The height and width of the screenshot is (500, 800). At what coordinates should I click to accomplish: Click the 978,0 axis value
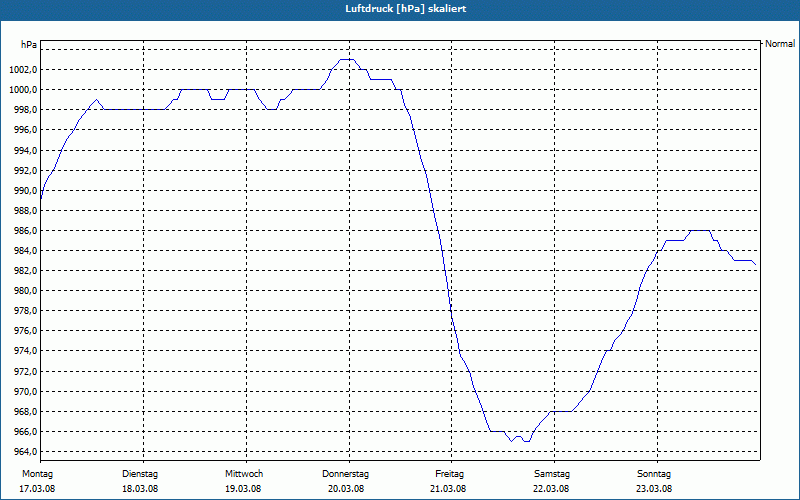(25, 311)
